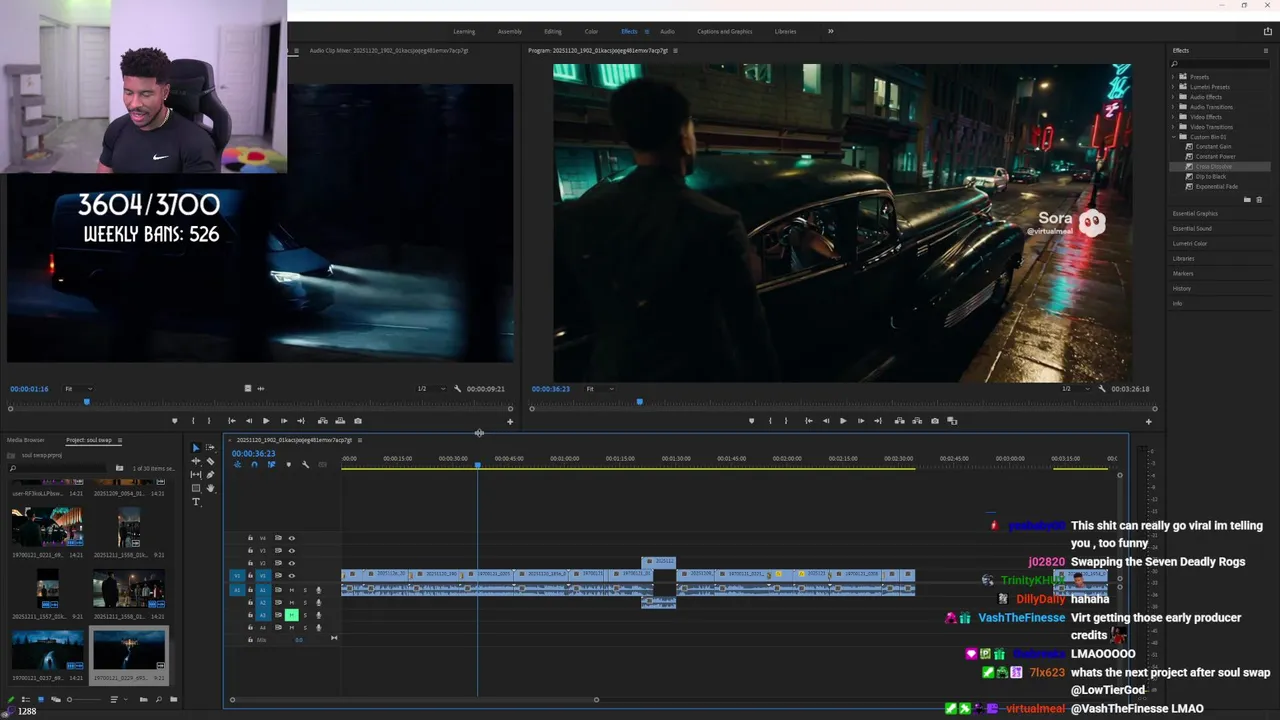Click Insert in the Source monitor
This screenshot has width=1280, height=720.
point(322,421)
